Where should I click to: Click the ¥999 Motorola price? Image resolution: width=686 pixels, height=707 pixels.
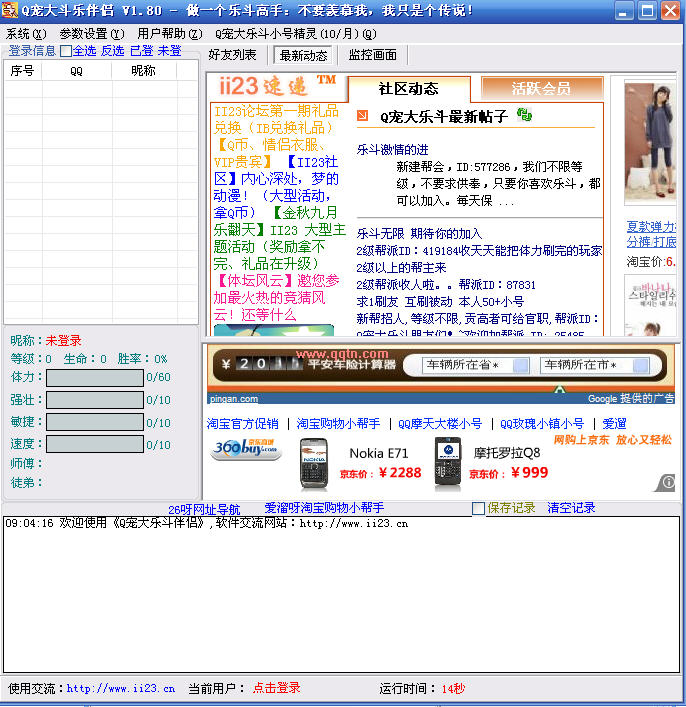(529, 473)
